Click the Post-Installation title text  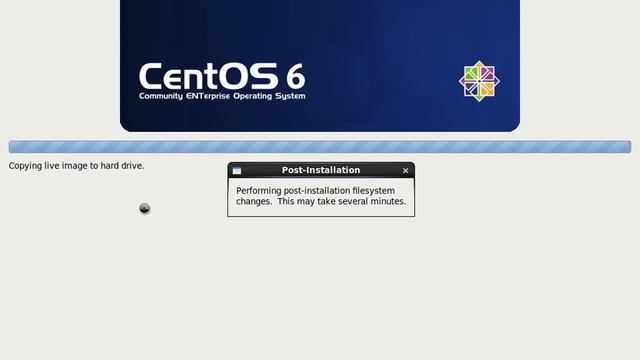(x=321, y=170)
